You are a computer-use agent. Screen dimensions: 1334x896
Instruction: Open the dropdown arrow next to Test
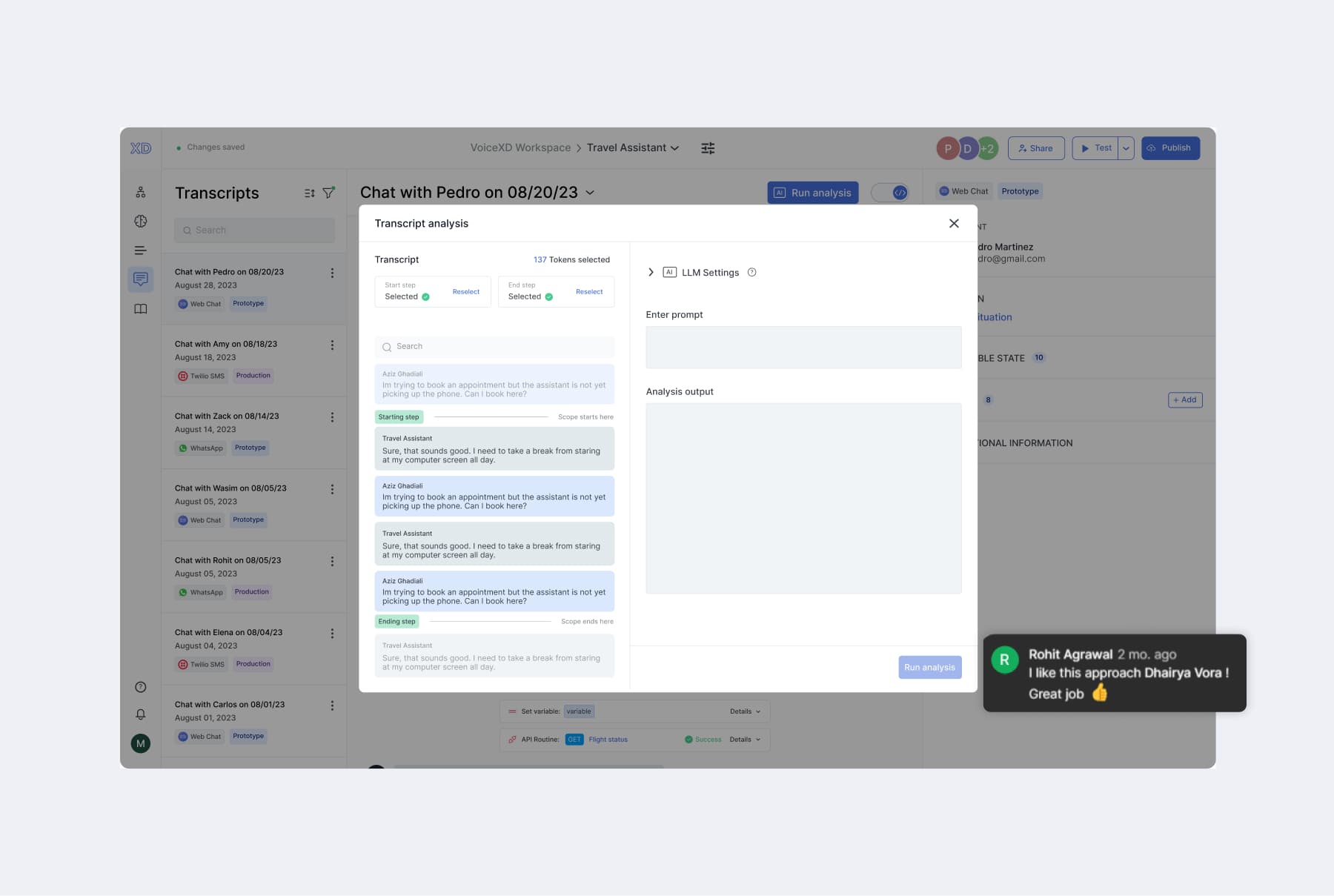(1126, 148)
